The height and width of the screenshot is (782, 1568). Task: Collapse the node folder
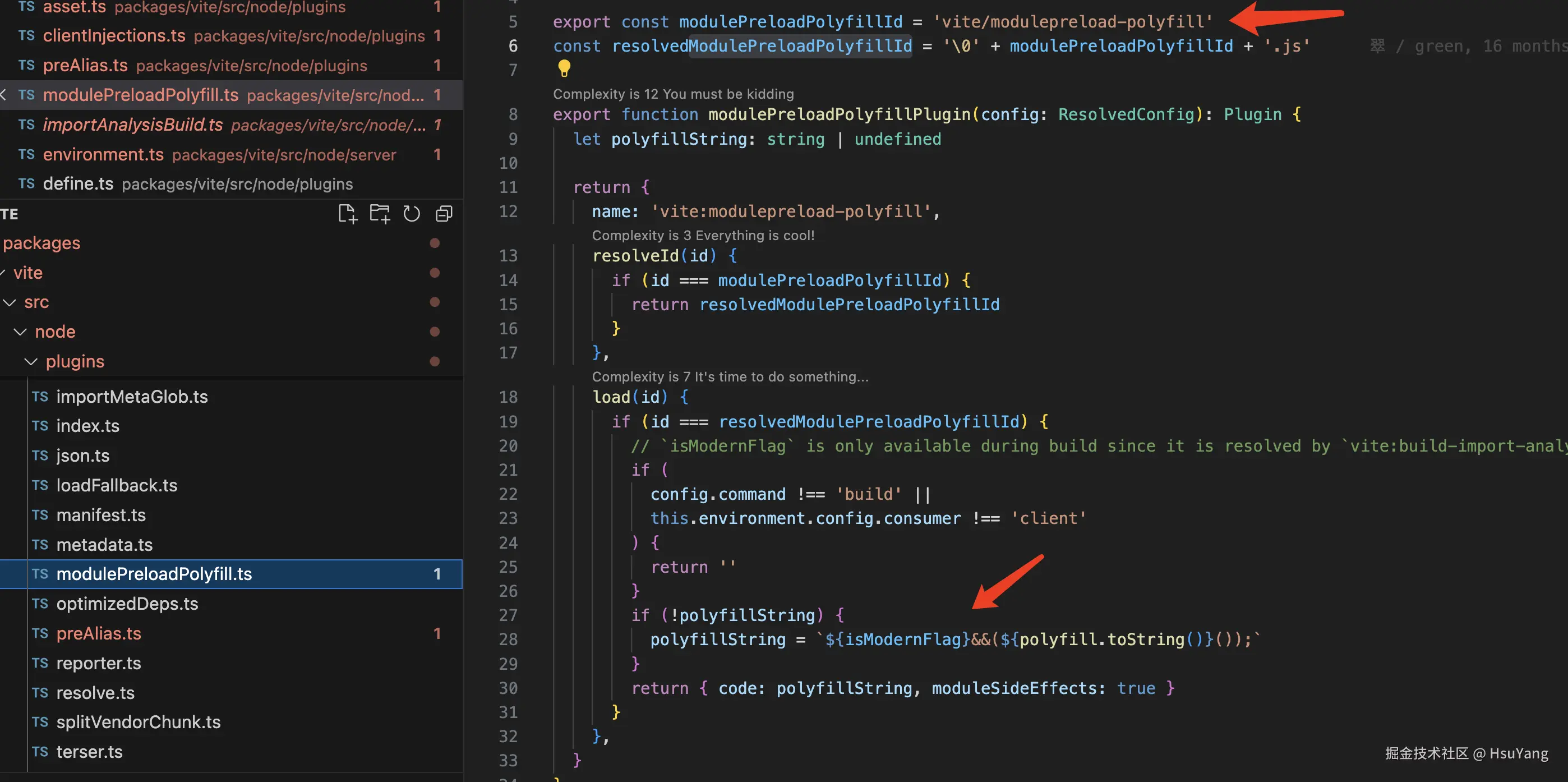coord(20,332)
